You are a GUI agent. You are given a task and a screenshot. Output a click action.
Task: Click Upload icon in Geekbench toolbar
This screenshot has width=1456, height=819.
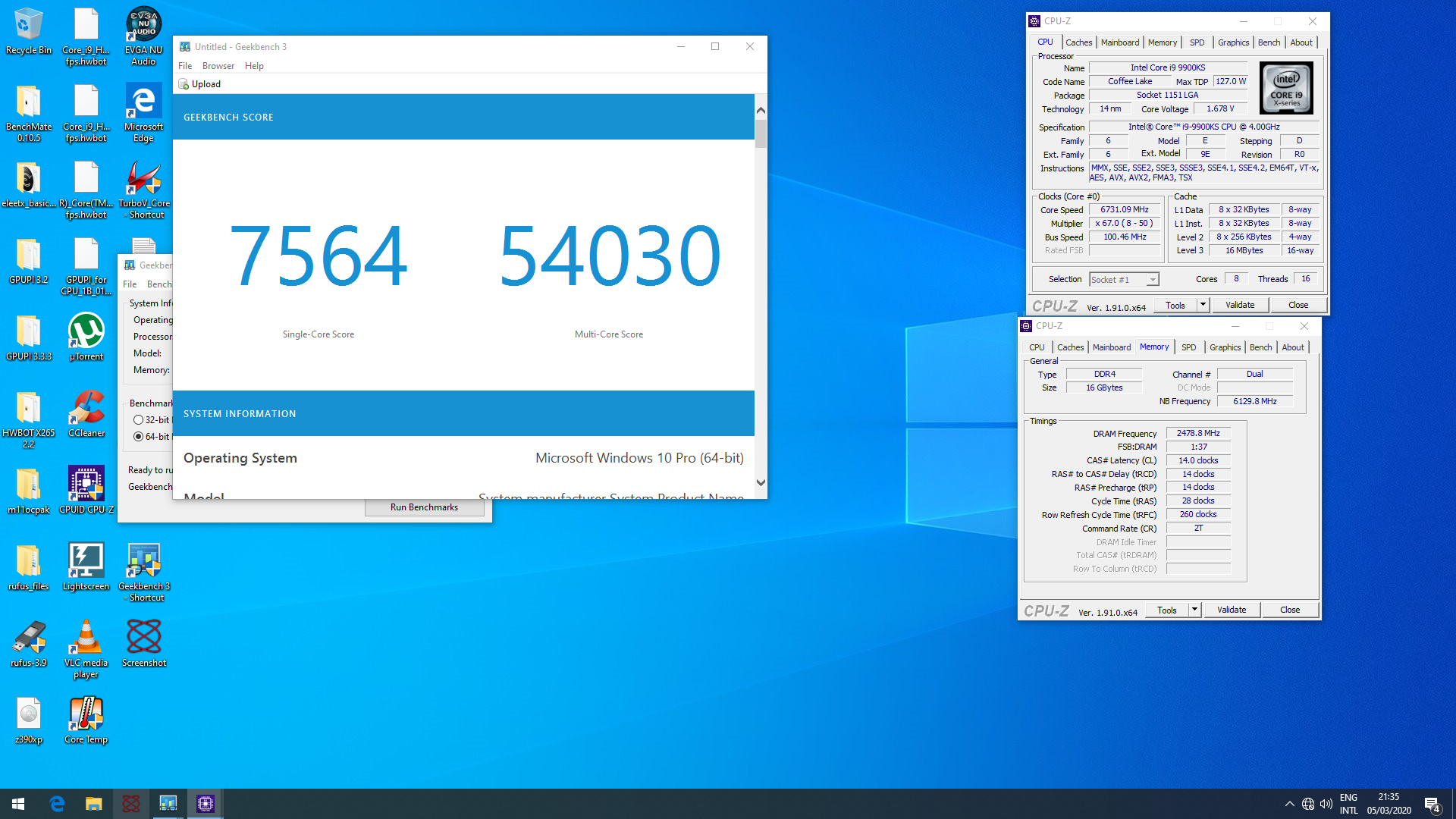pyautogui.click(x=183, y=84)
